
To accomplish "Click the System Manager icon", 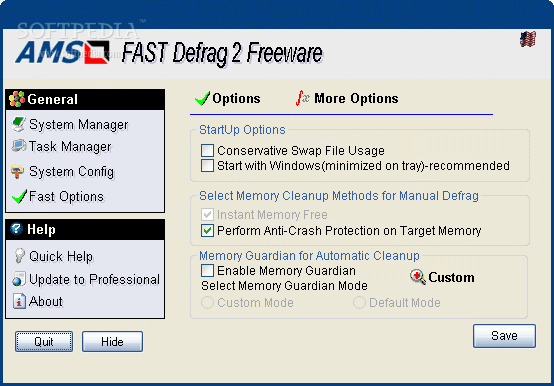I will [x=18, y=124].
